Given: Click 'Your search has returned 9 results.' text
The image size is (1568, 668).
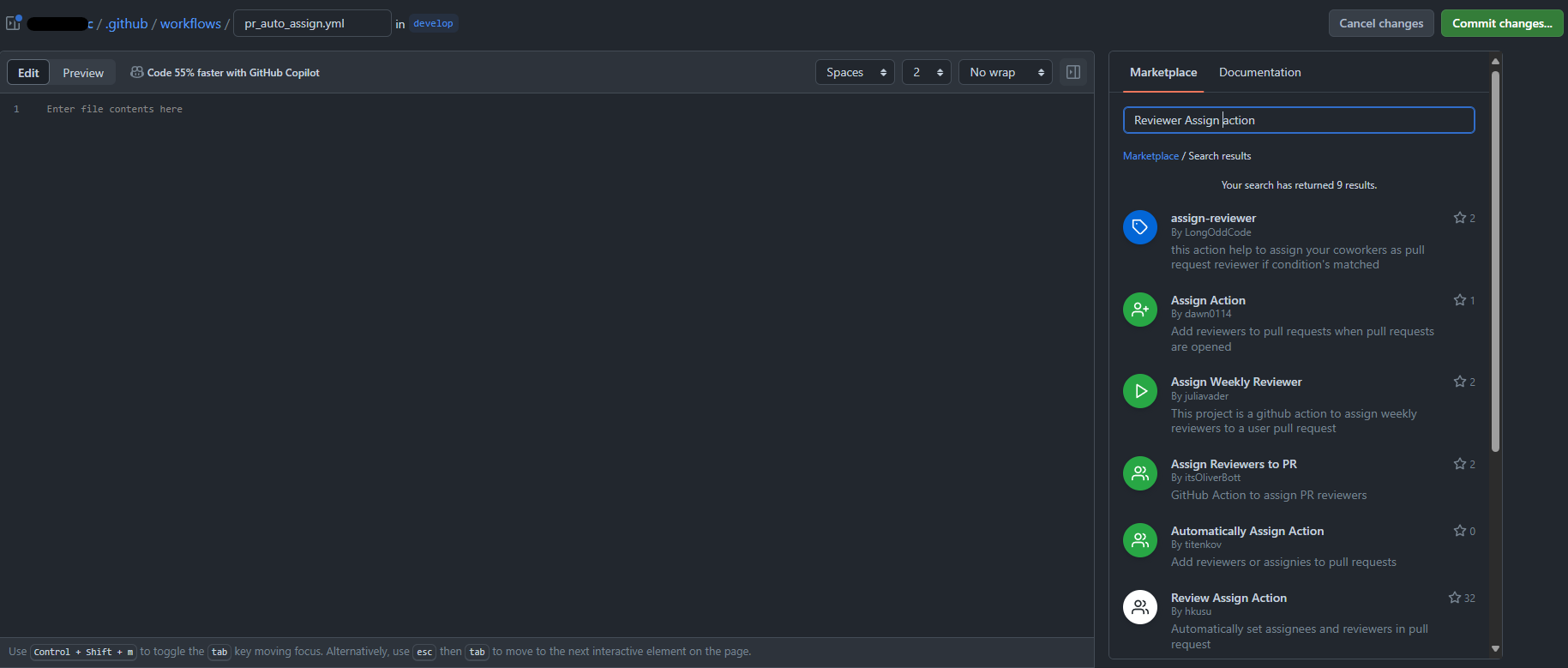Looking at the screenshot, I should coord(1299,185).
